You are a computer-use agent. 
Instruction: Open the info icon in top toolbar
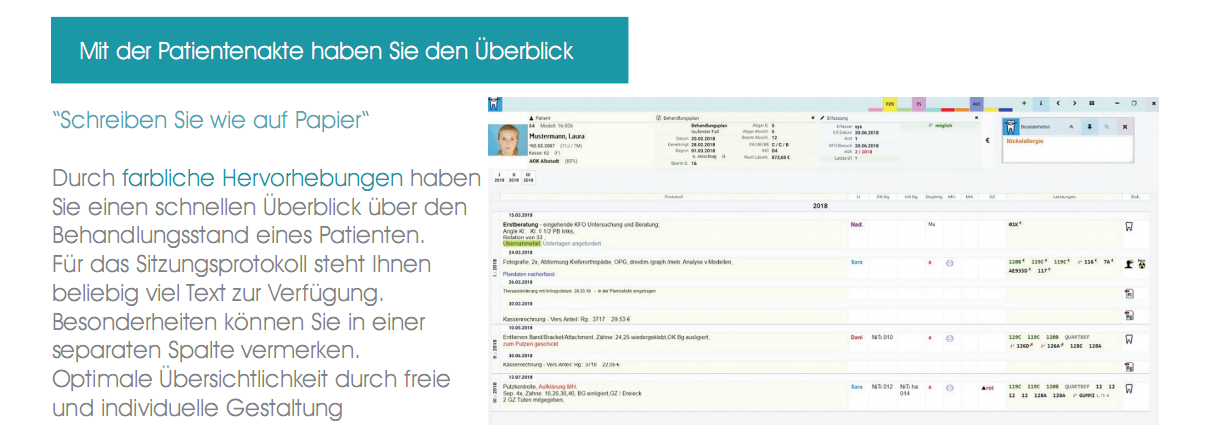tap(1041, 103)
